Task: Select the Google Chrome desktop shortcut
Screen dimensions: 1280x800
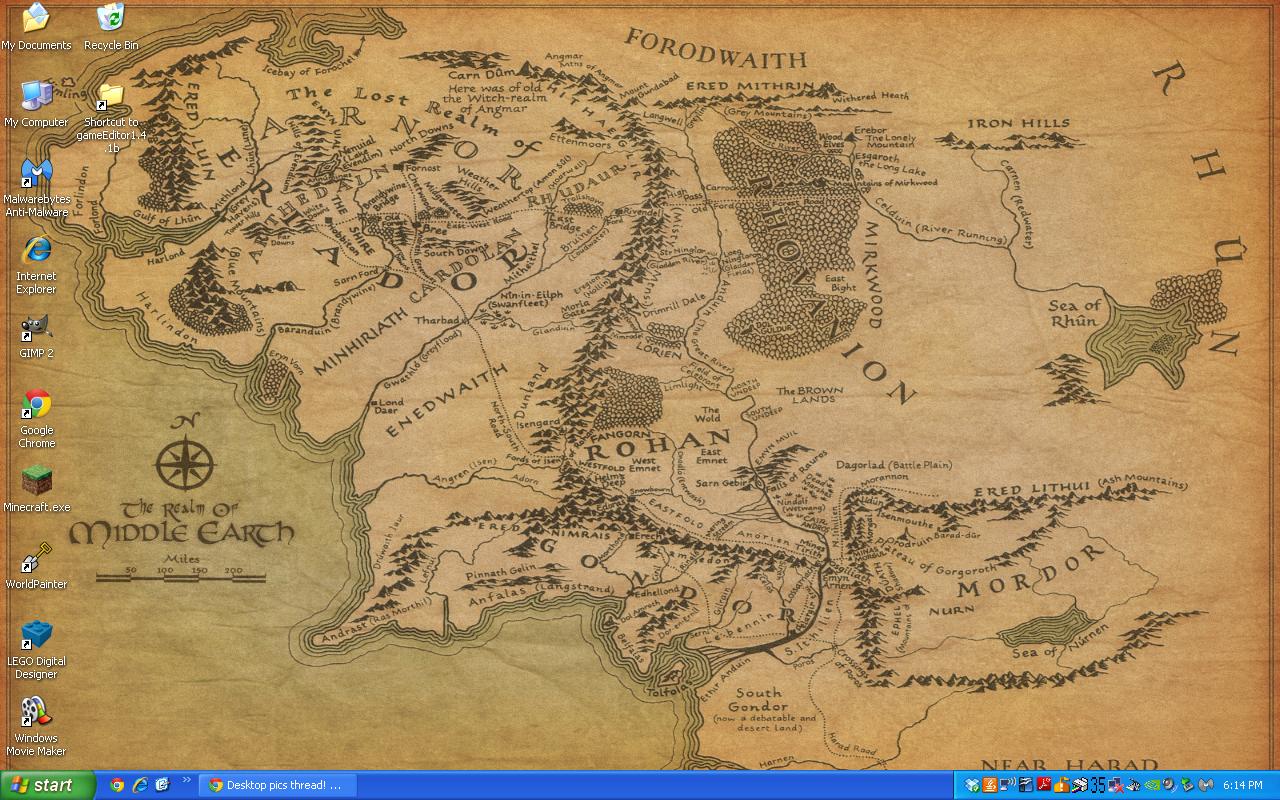Action: [x=36, y=418]
